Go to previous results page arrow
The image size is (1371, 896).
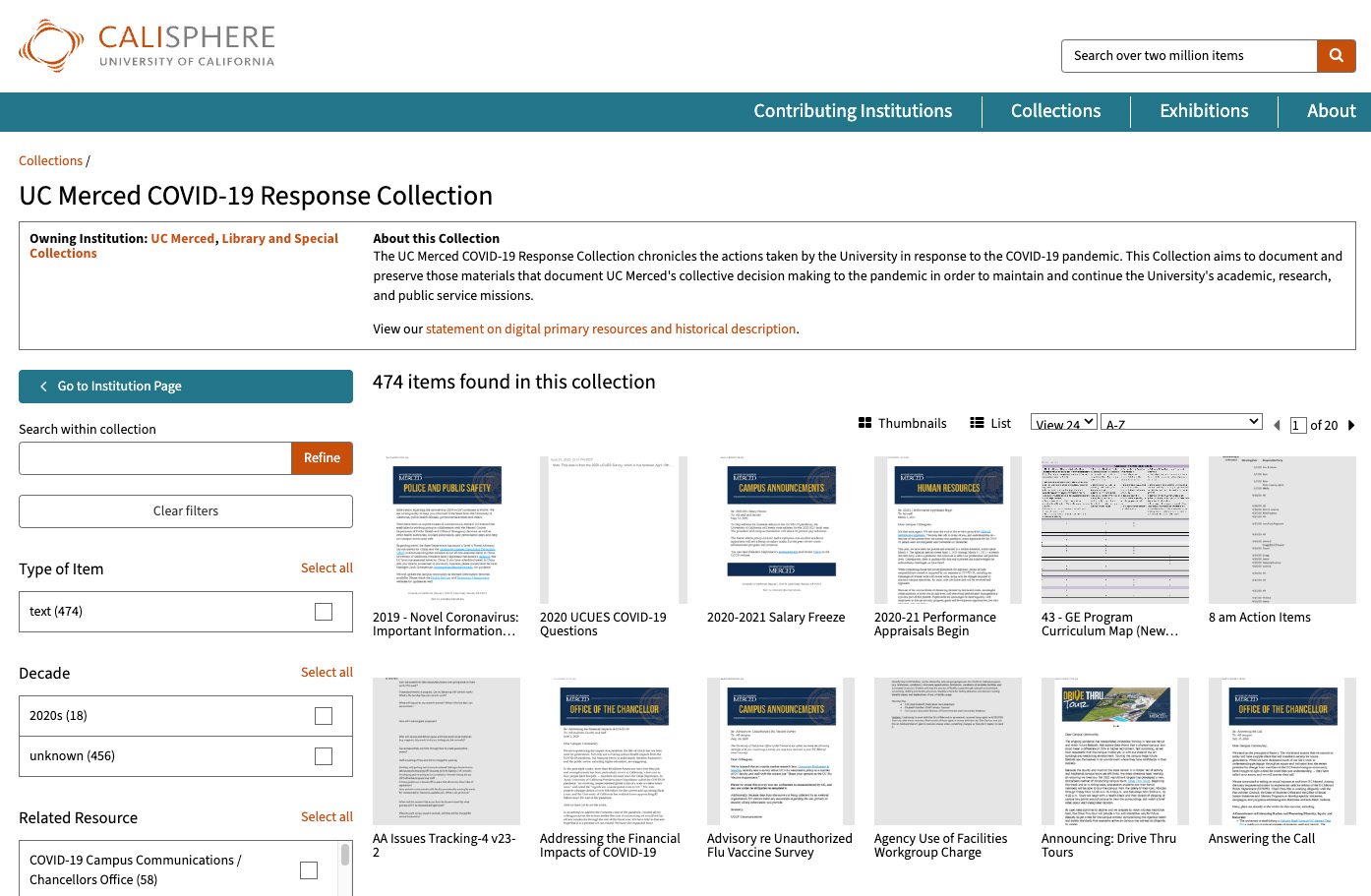pyautogui.click(x=1277, y=425)
